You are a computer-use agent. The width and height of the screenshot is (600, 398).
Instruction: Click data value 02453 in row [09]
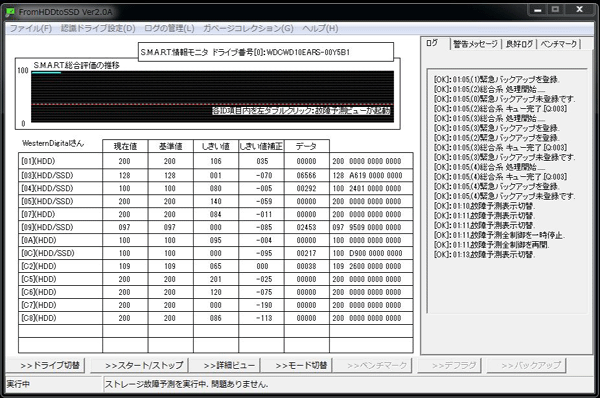307,227
